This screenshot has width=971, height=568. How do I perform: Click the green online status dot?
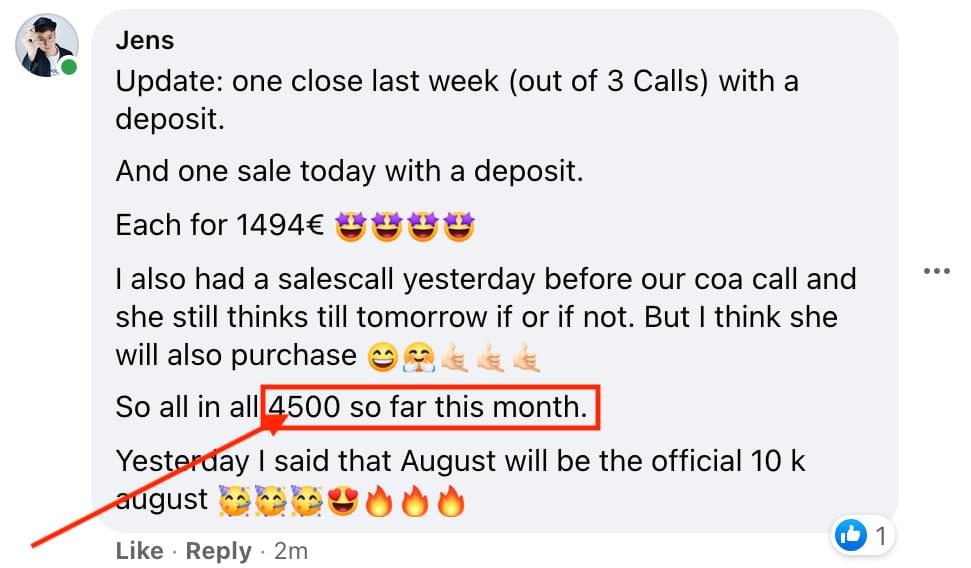click(69, 68)
